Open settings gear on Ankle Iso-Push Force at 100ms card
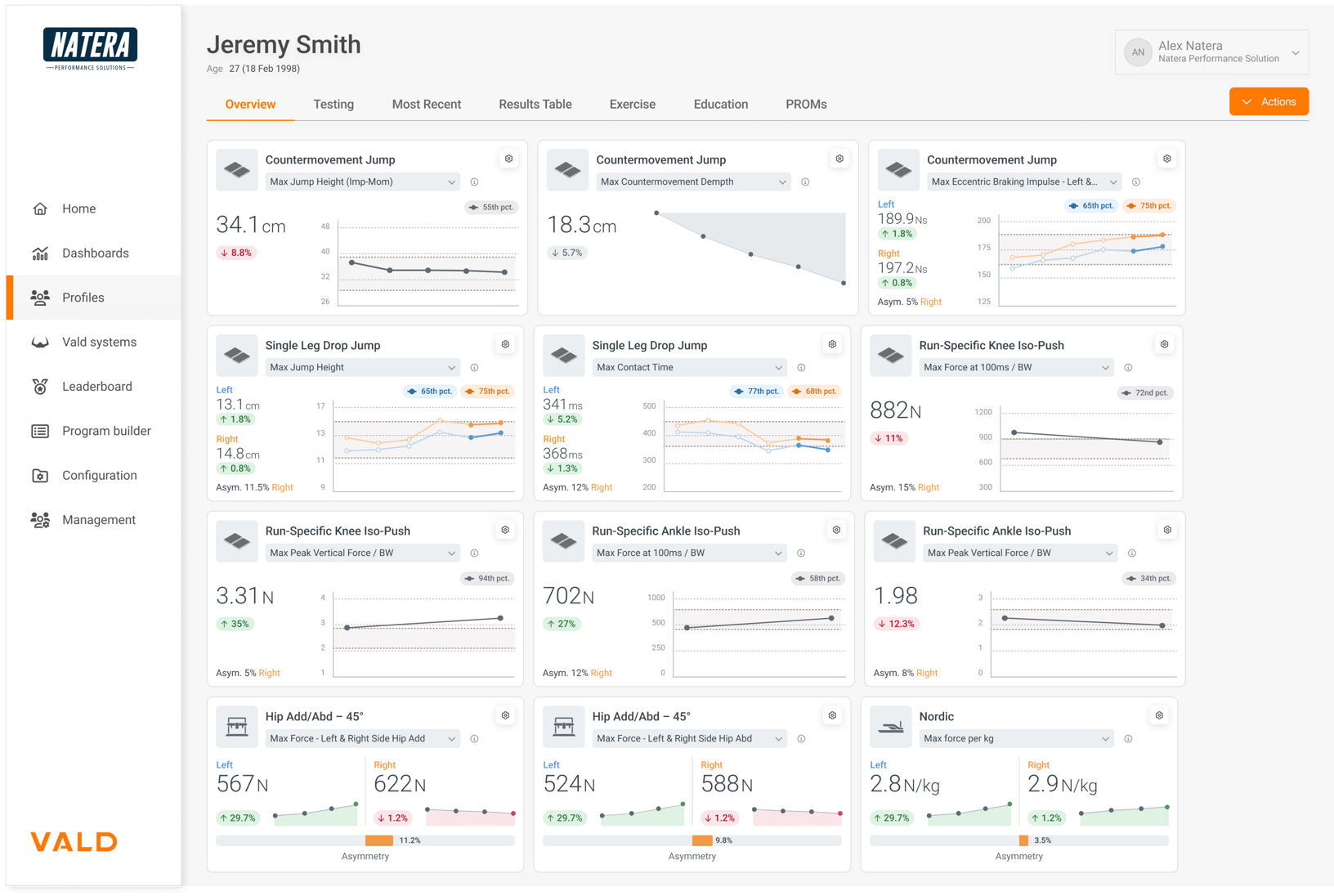1334x896 pixels. point(836,530)
